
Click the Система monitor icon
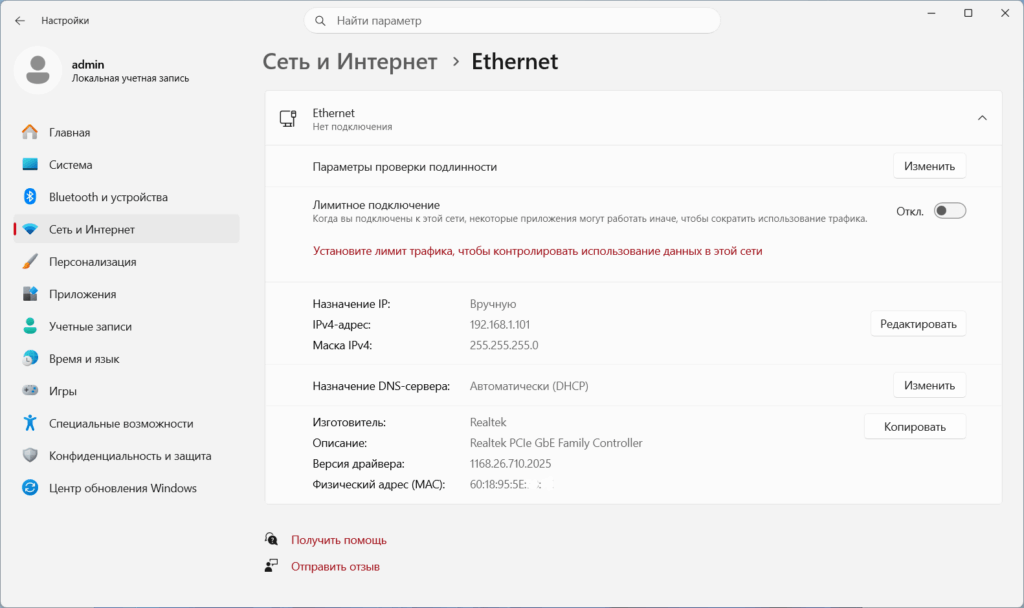point(30,165)
